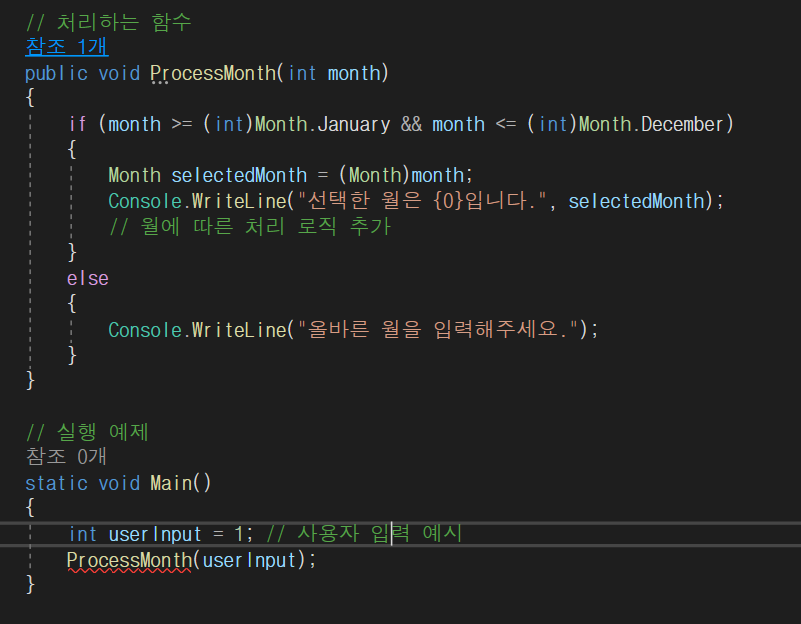
Task: Click the '(Month)month' cast expression
Action: [x=402, y=176]
